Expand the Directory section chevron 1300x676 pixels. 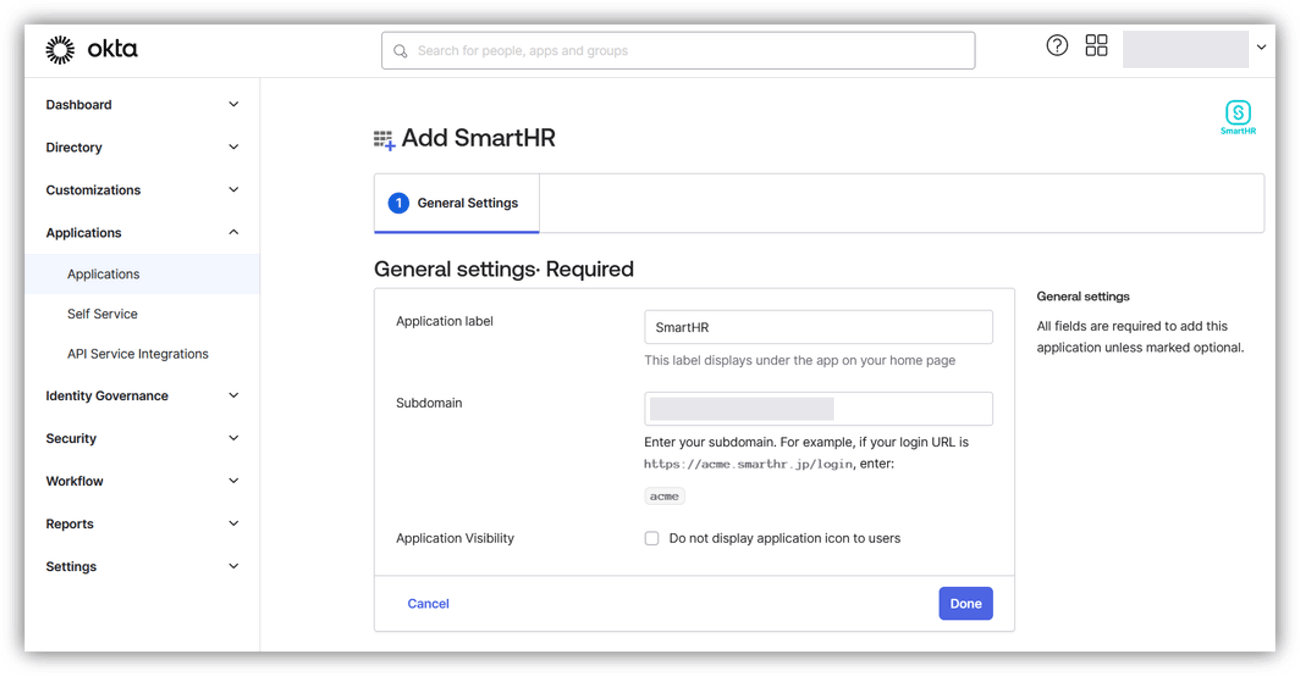point(233,147)
